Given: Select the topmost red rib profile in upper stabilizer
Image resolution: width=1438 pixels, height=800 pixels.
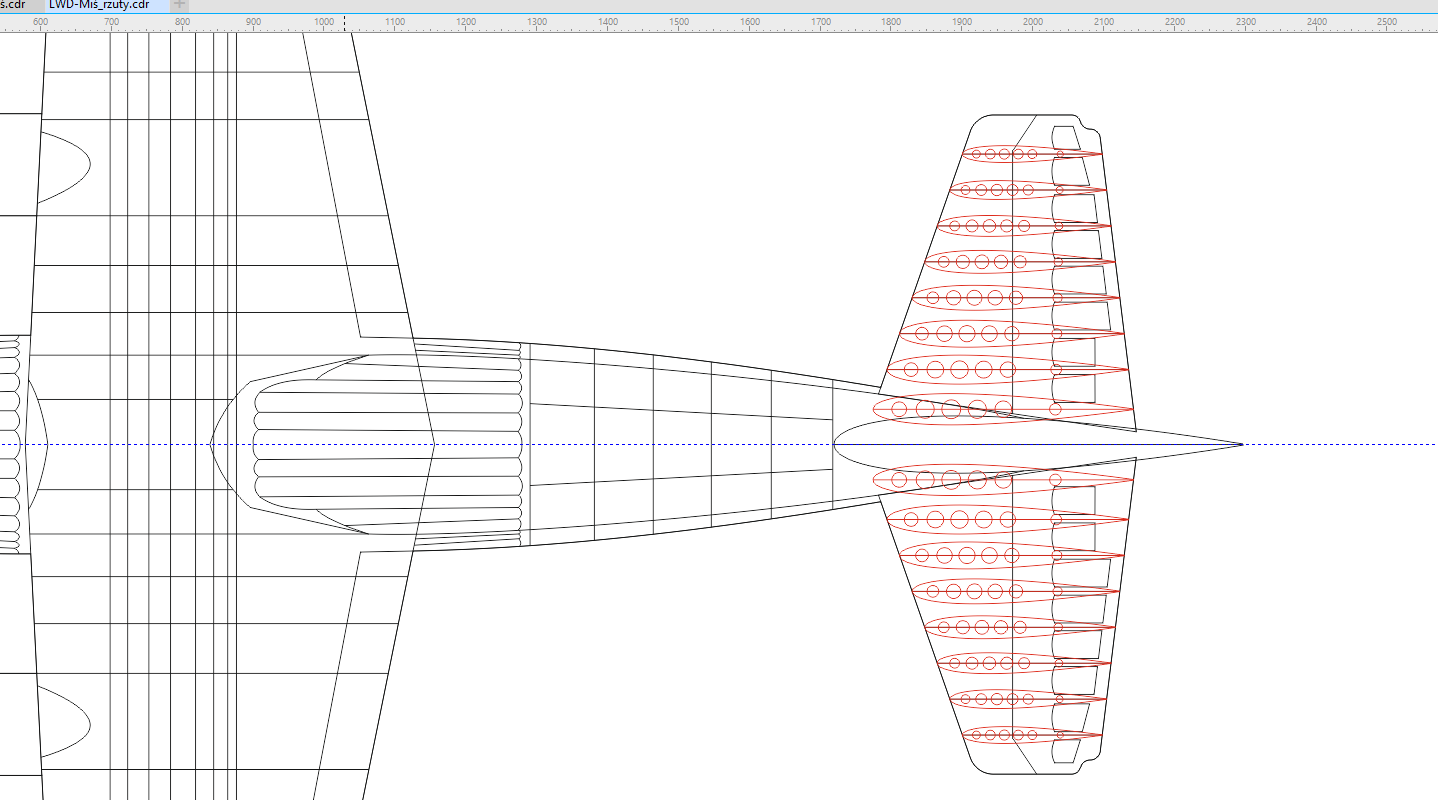Looking at the screenshot, I should 1032,154.
